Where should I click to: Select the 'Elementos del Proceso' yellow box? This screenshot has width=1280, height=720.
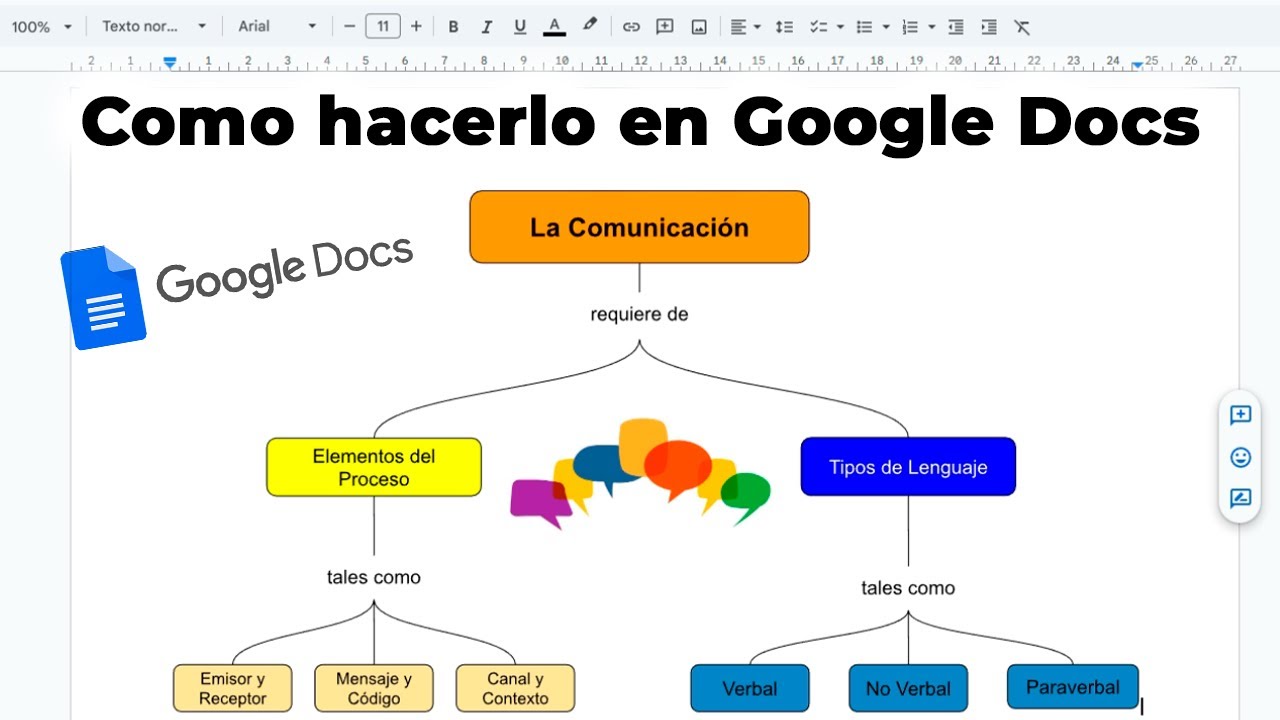pos(374,467)
